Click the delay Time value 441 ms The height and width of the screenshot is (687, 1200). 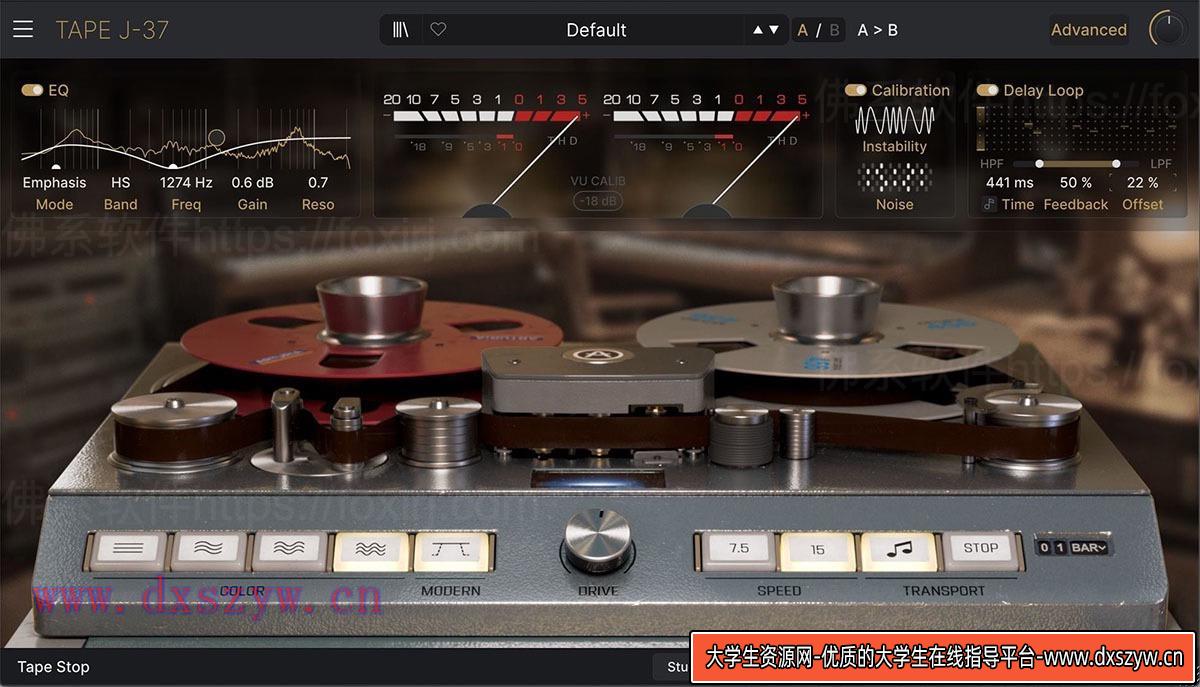[1010, 183]
